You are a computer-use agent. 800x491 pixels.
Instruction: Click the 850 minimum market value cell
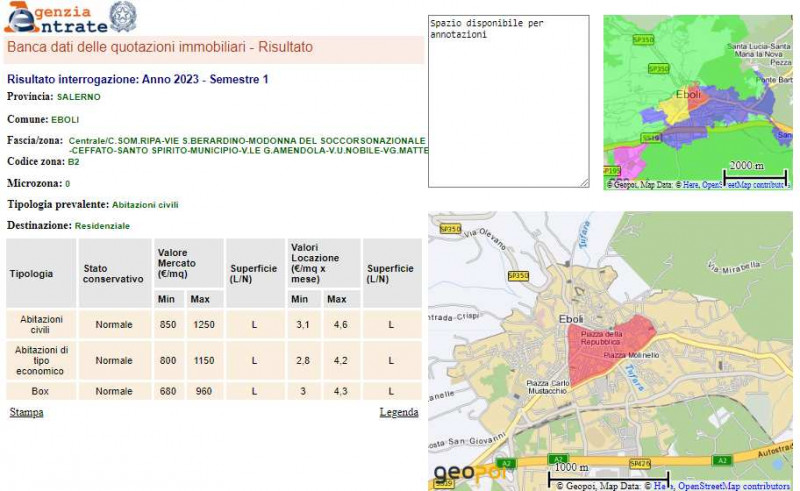click(x=168, y=325)
